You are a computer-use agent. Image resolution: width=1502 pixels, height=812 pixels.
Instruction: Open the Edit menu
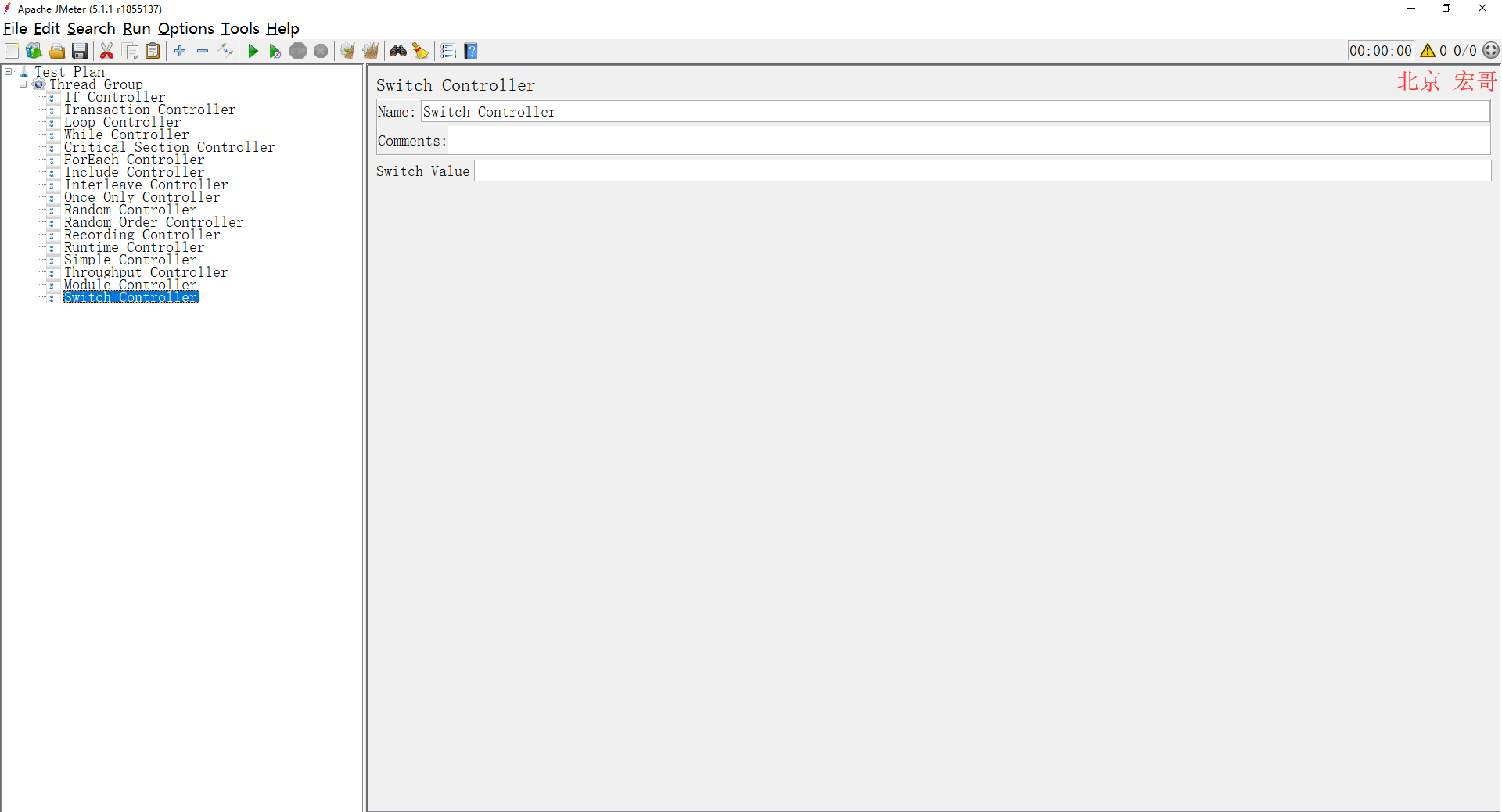point(47,28)
